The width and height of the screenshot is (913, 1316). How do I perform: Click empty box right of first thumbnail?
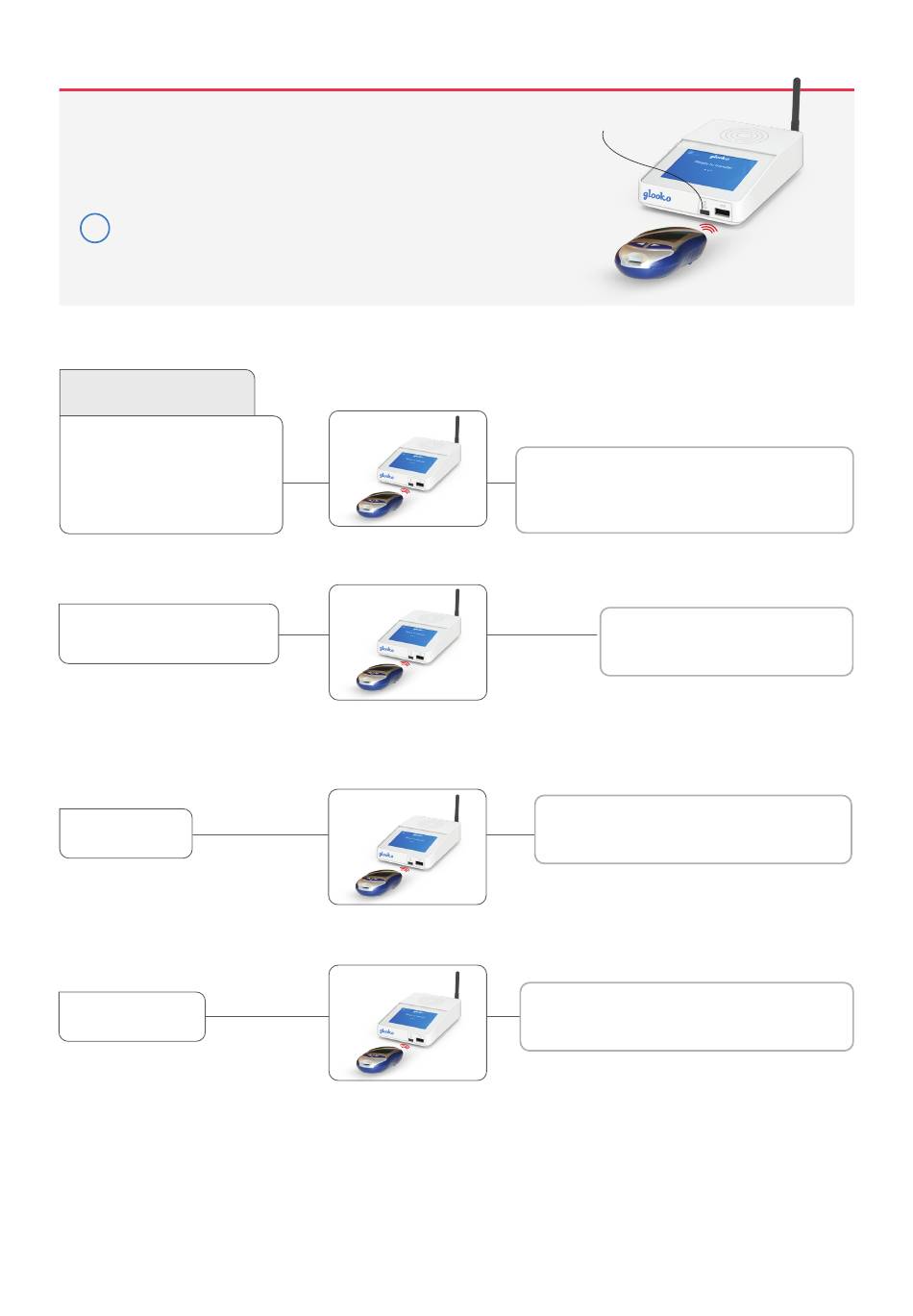pos(684,489)
